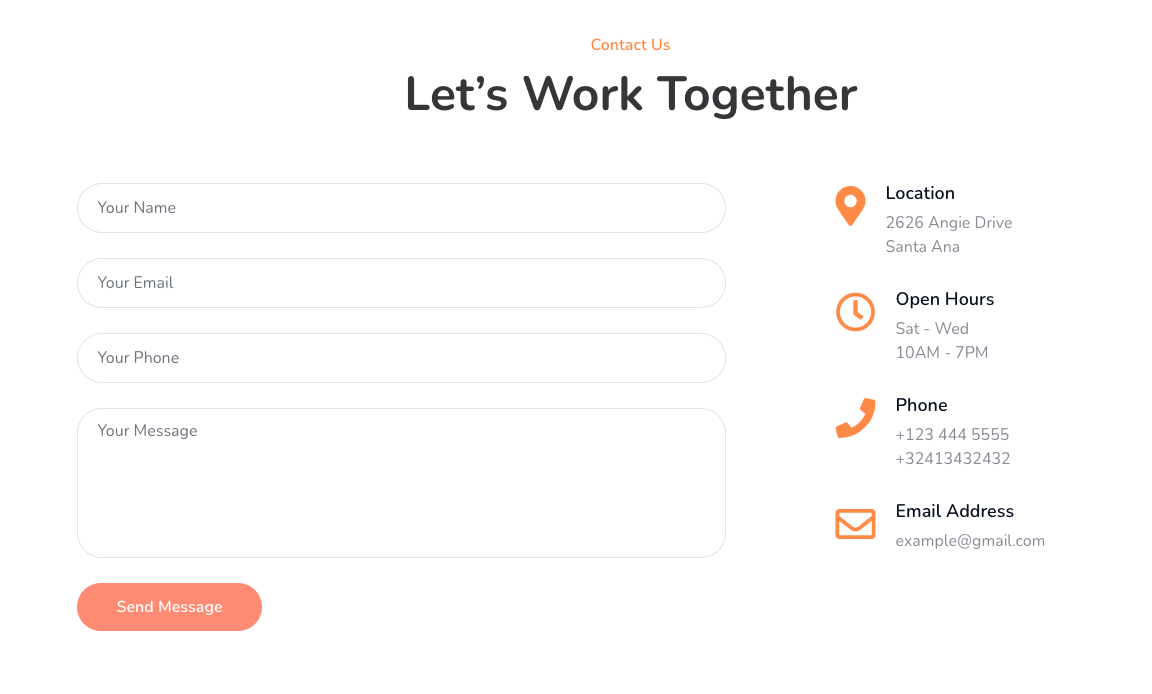Viewport: 1152px width, 694px height.
Task: Select the 2626 Angie Drive address line
Action: 949,223
